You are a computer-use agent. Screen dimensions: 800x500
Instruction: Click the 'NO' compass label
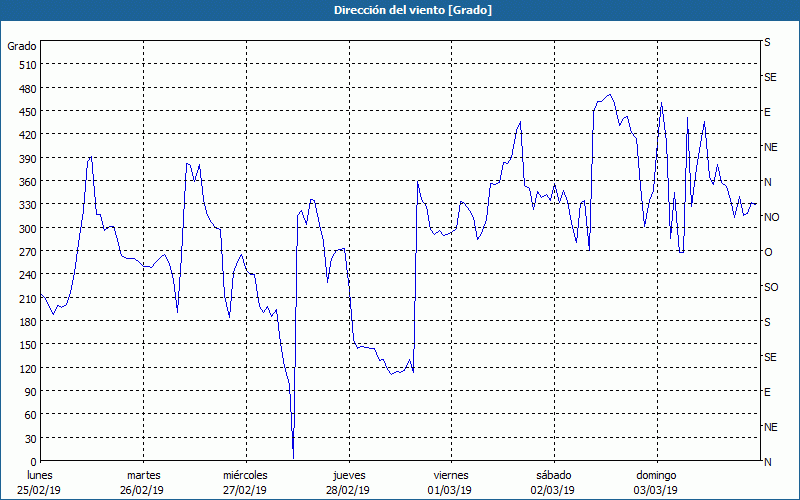771,217
